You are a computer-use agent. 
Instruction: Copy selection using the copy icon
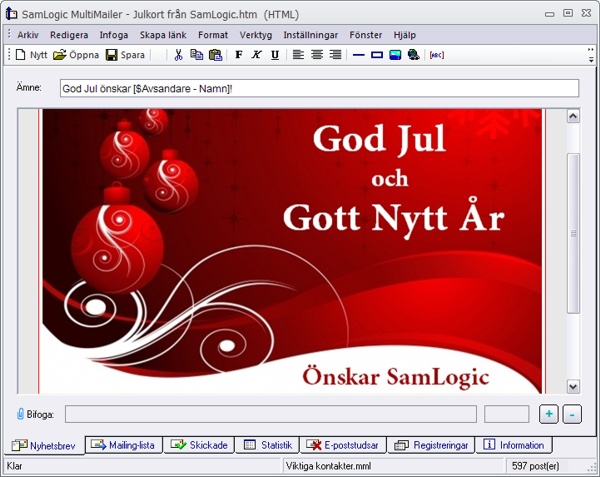(197, 55)
